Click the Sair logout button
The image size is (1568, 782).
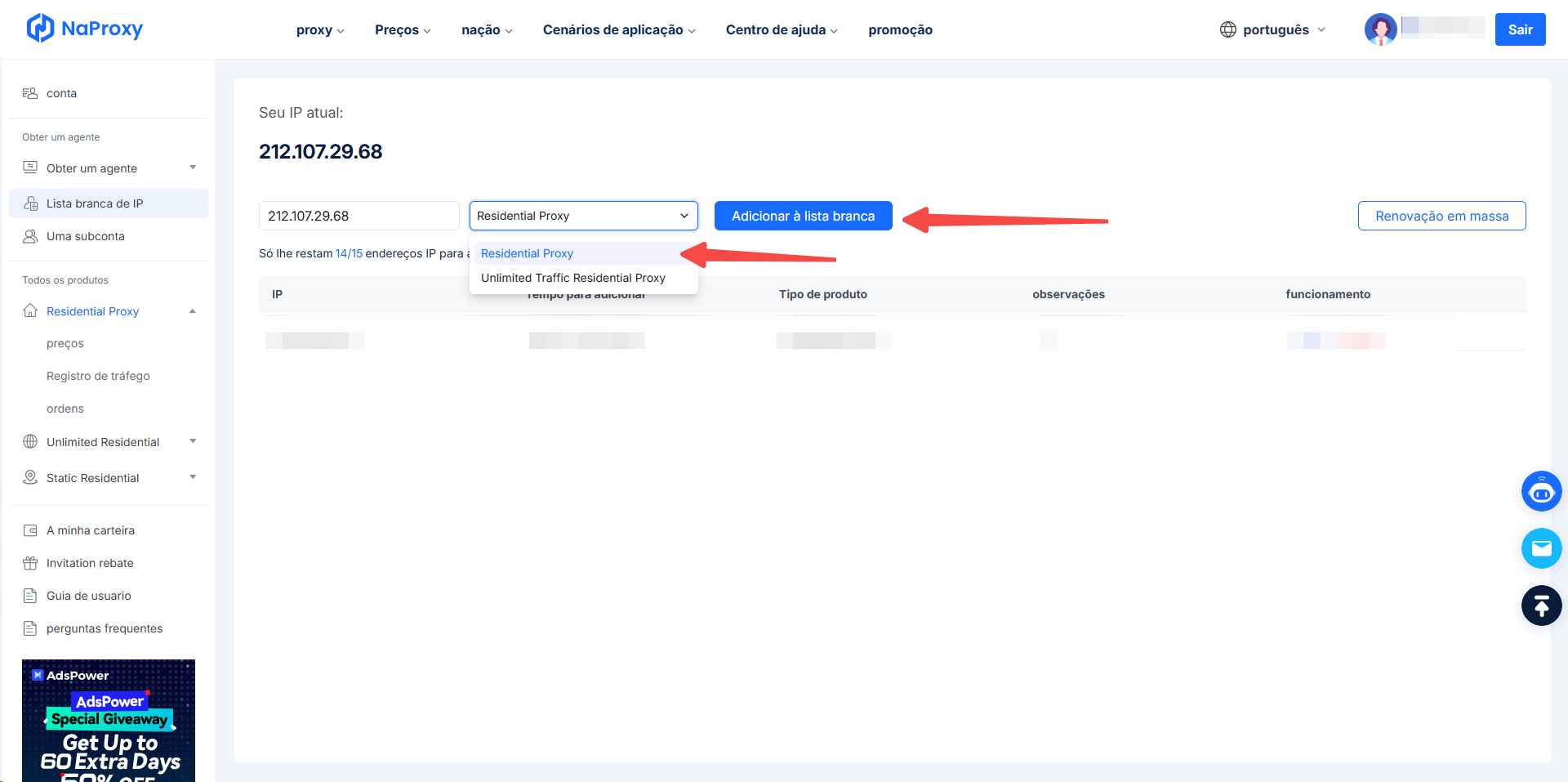click(x=1520, y=29)
